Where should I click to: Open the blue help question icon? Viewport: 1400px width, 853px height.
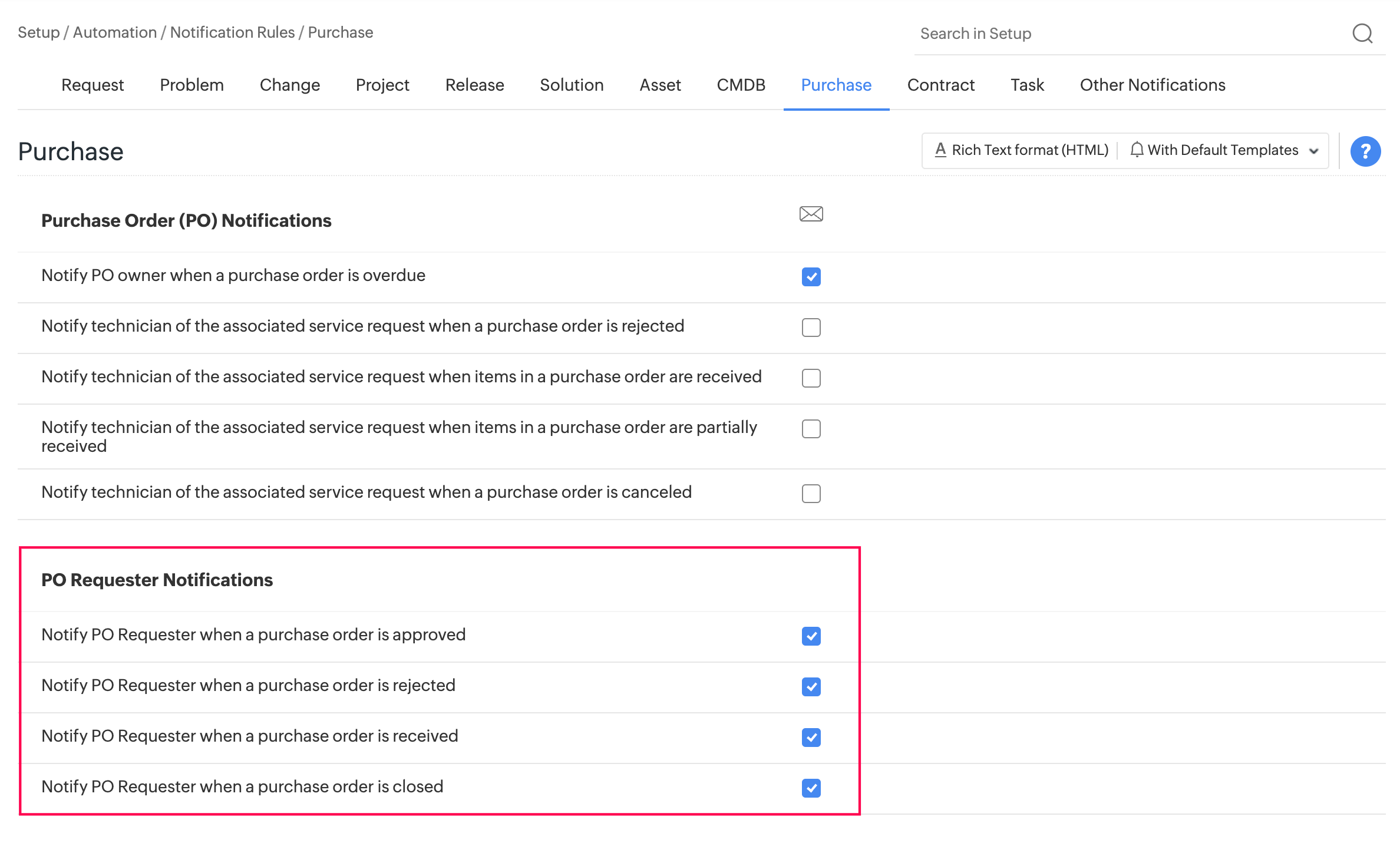(x=1365, y=151)
